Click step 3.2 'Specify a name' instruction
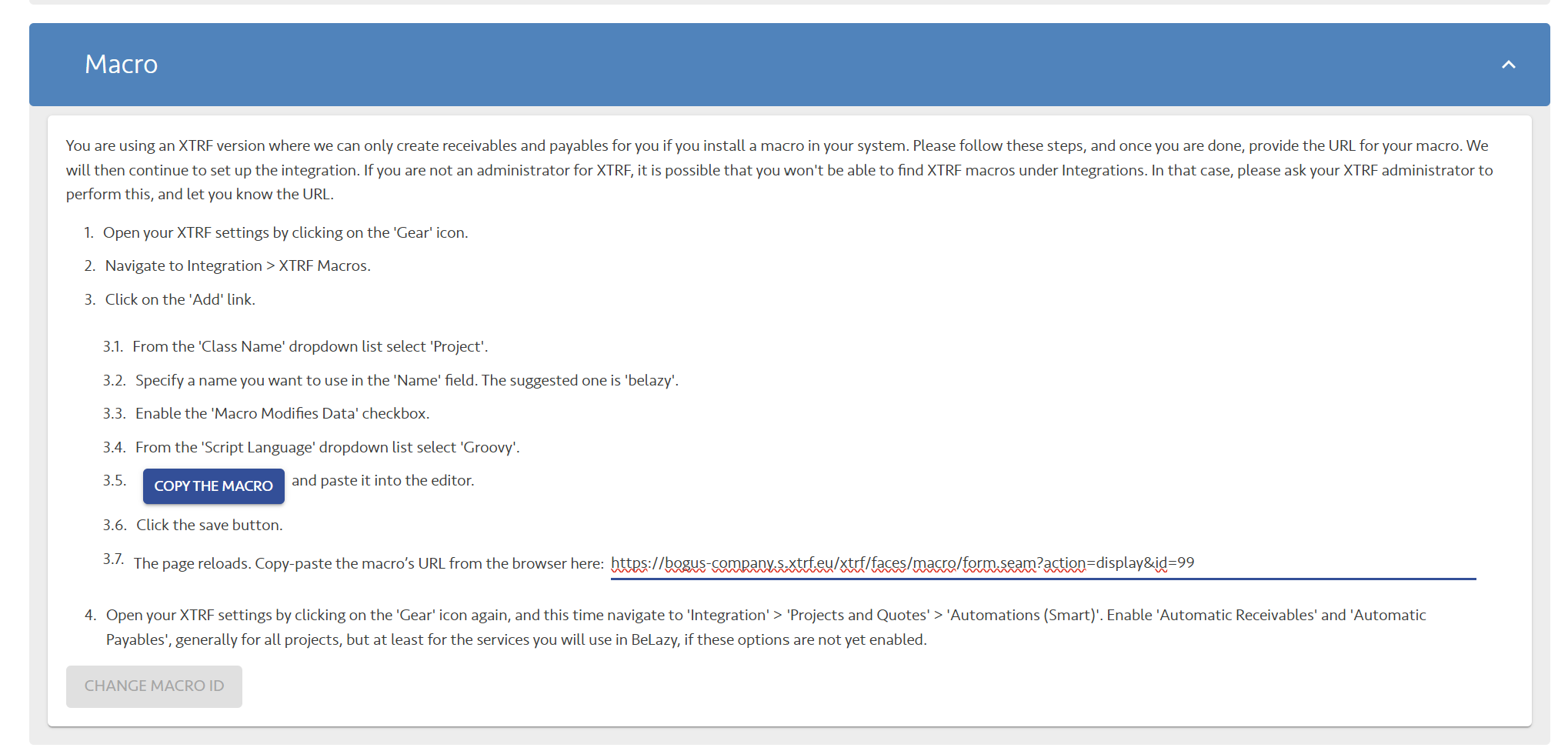 pyautogui.click(x=407, y=380)
